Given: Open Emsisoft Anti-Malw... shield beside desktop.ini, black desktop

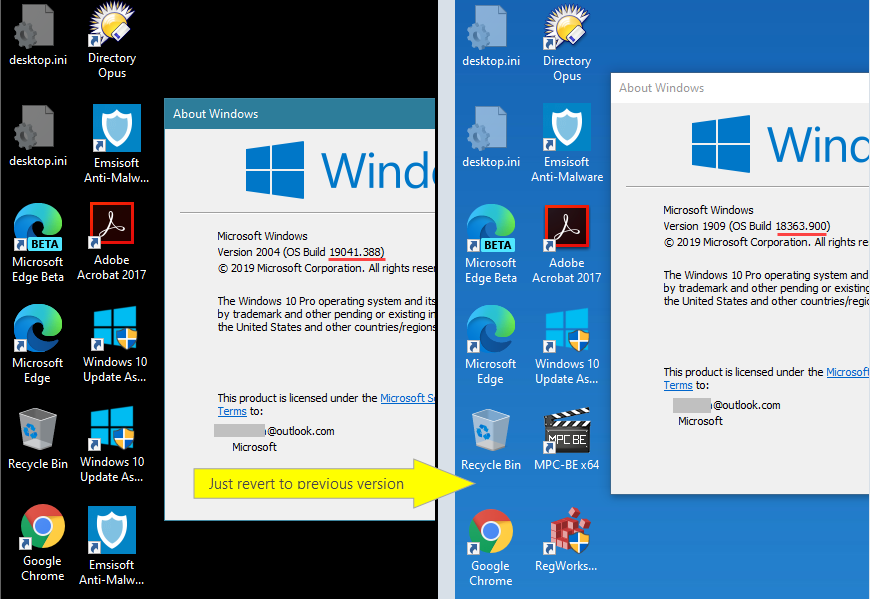Looking at the screenshot, I should [117, 144].
